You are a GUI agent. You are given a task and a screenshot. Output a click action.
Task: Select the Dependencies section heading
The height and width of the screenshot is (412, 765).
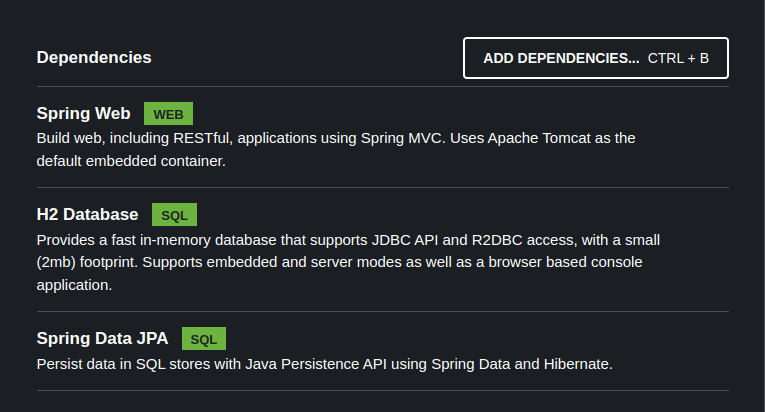click(x=94, y=57)
